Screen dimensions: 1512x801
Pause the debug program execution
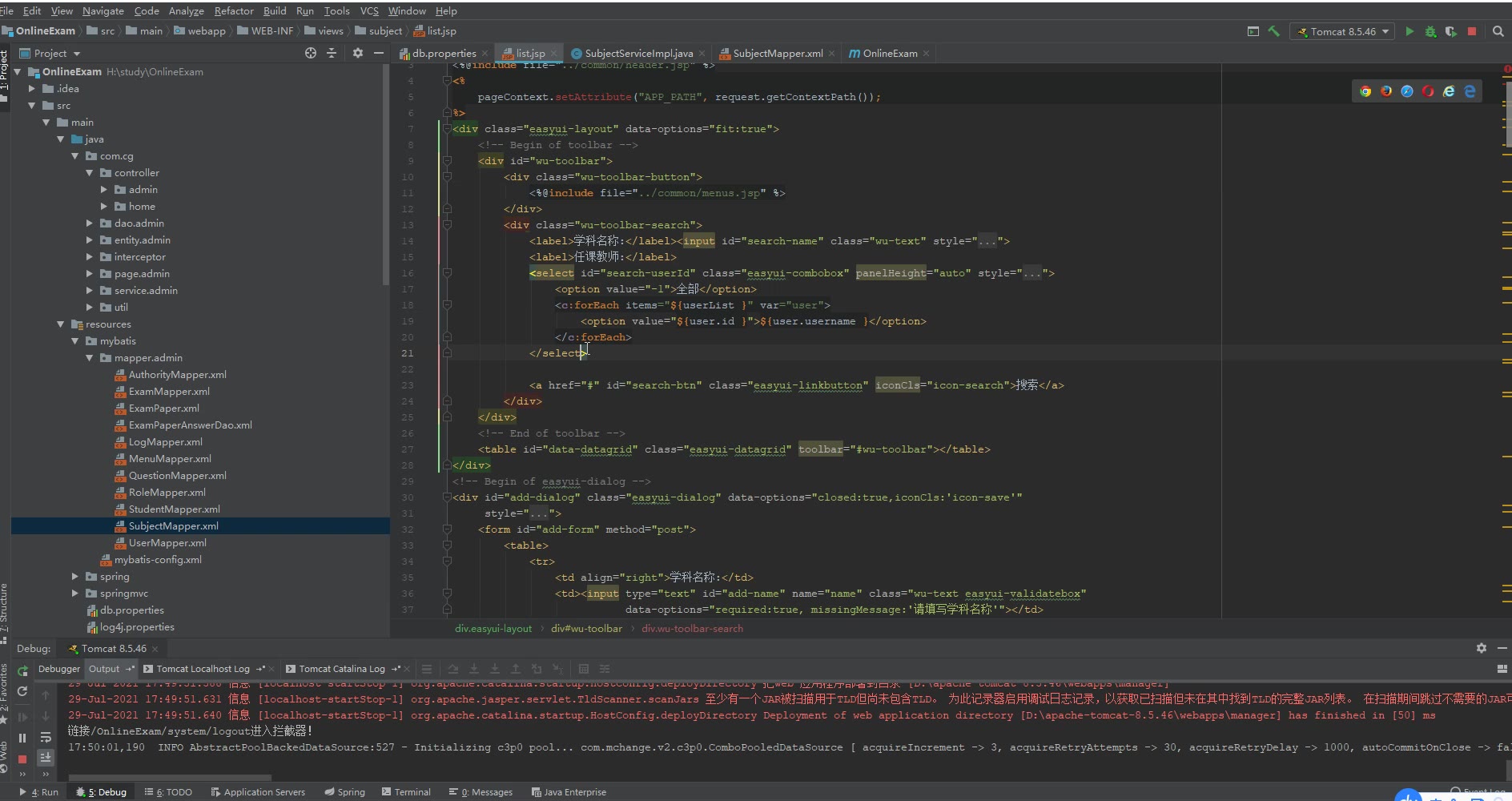coord(22,738)
